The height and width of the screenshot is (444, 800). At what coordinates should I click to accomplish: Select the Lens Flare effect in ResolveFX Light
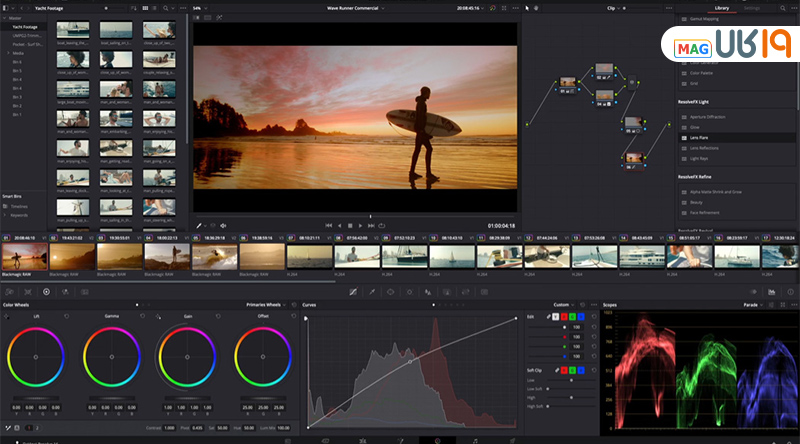[x=701, y=137]
